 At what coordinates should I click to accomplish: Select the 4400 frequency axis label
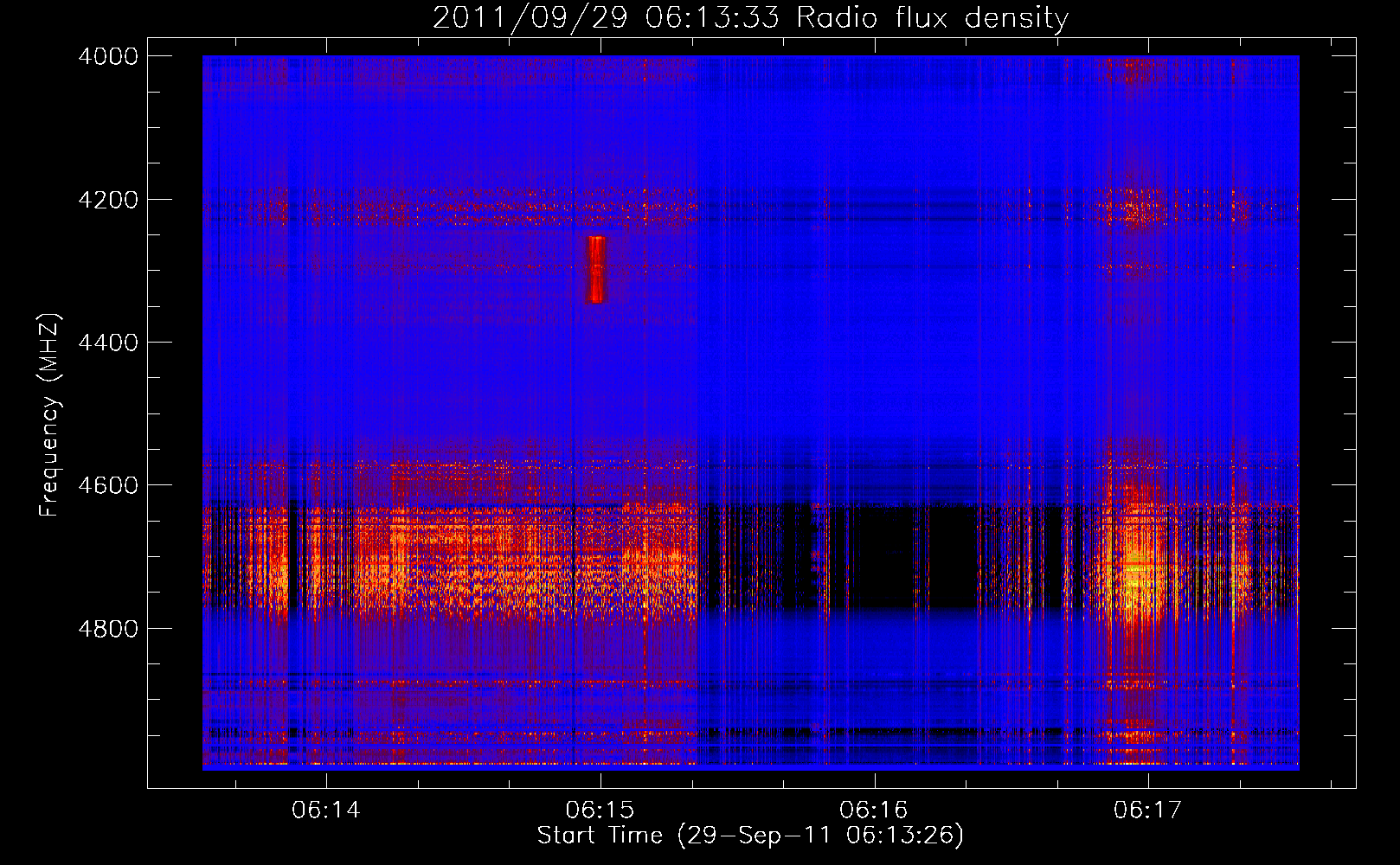(x=108, y=343)
